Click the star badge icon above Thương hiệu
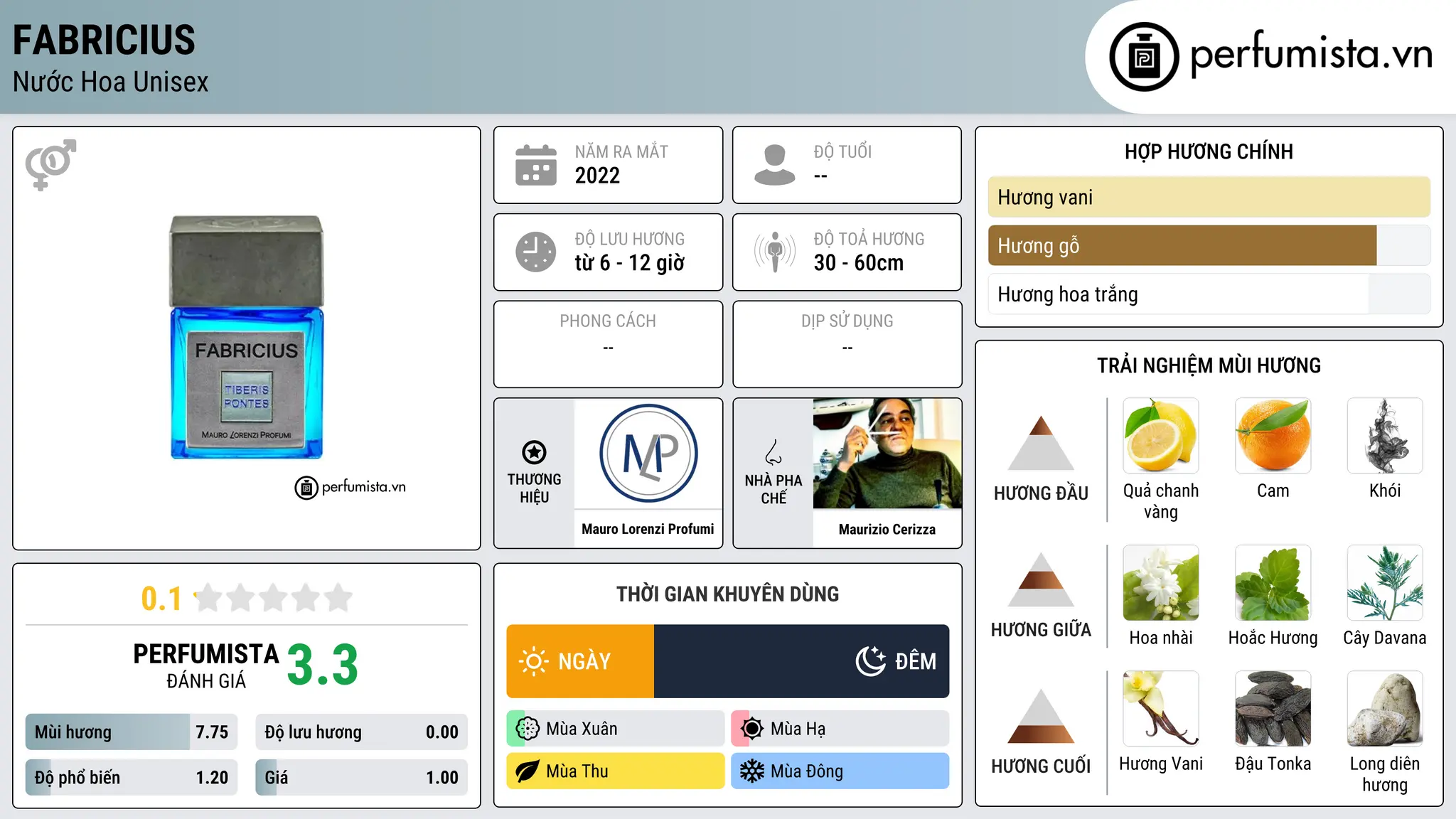 pyautogui.click(x=534, y=452)
